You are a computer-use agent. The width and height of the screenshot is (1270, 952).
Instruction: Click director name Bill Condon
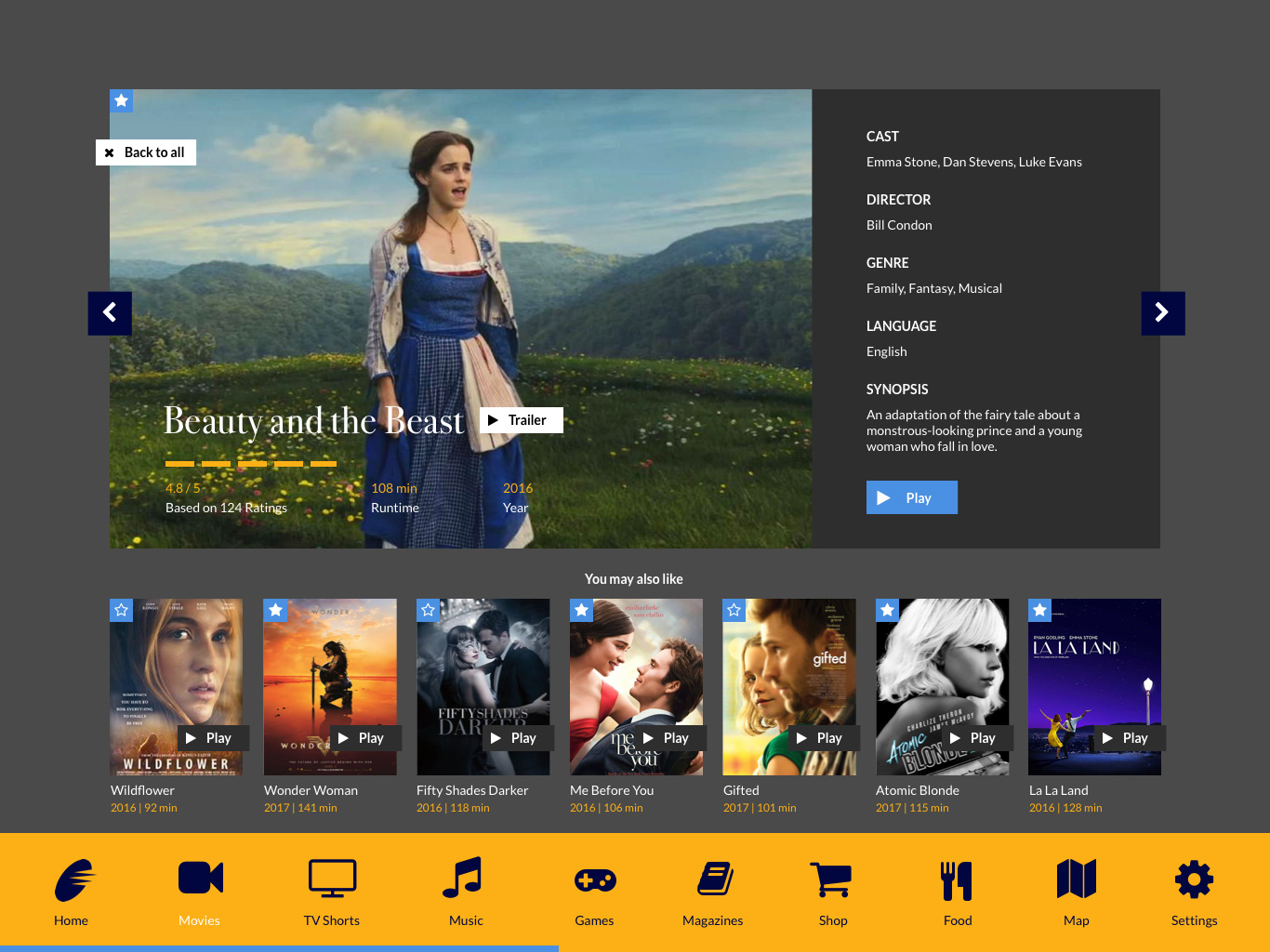point(899,225)
